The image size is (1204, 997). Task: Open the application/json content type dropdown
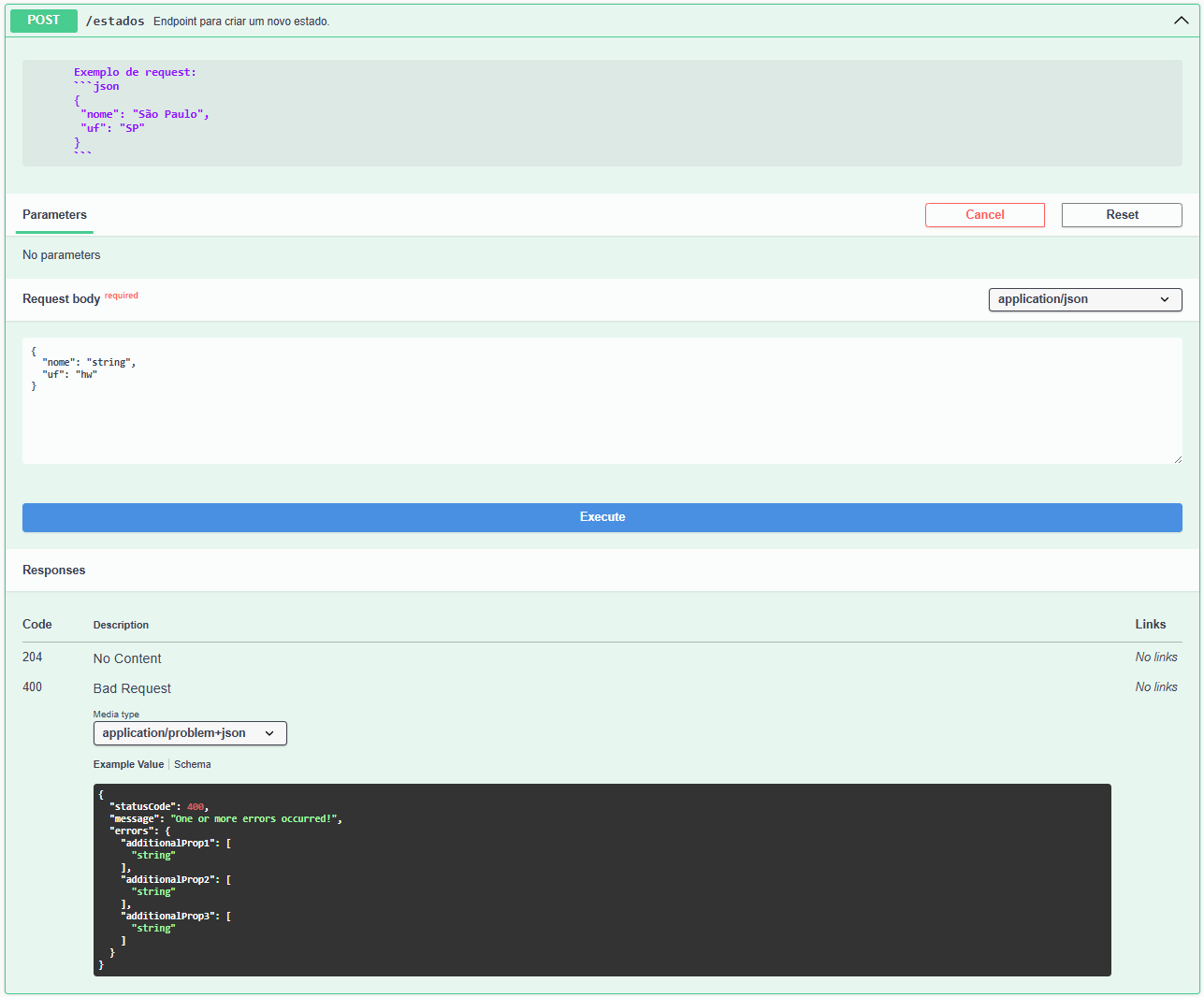1084,299
